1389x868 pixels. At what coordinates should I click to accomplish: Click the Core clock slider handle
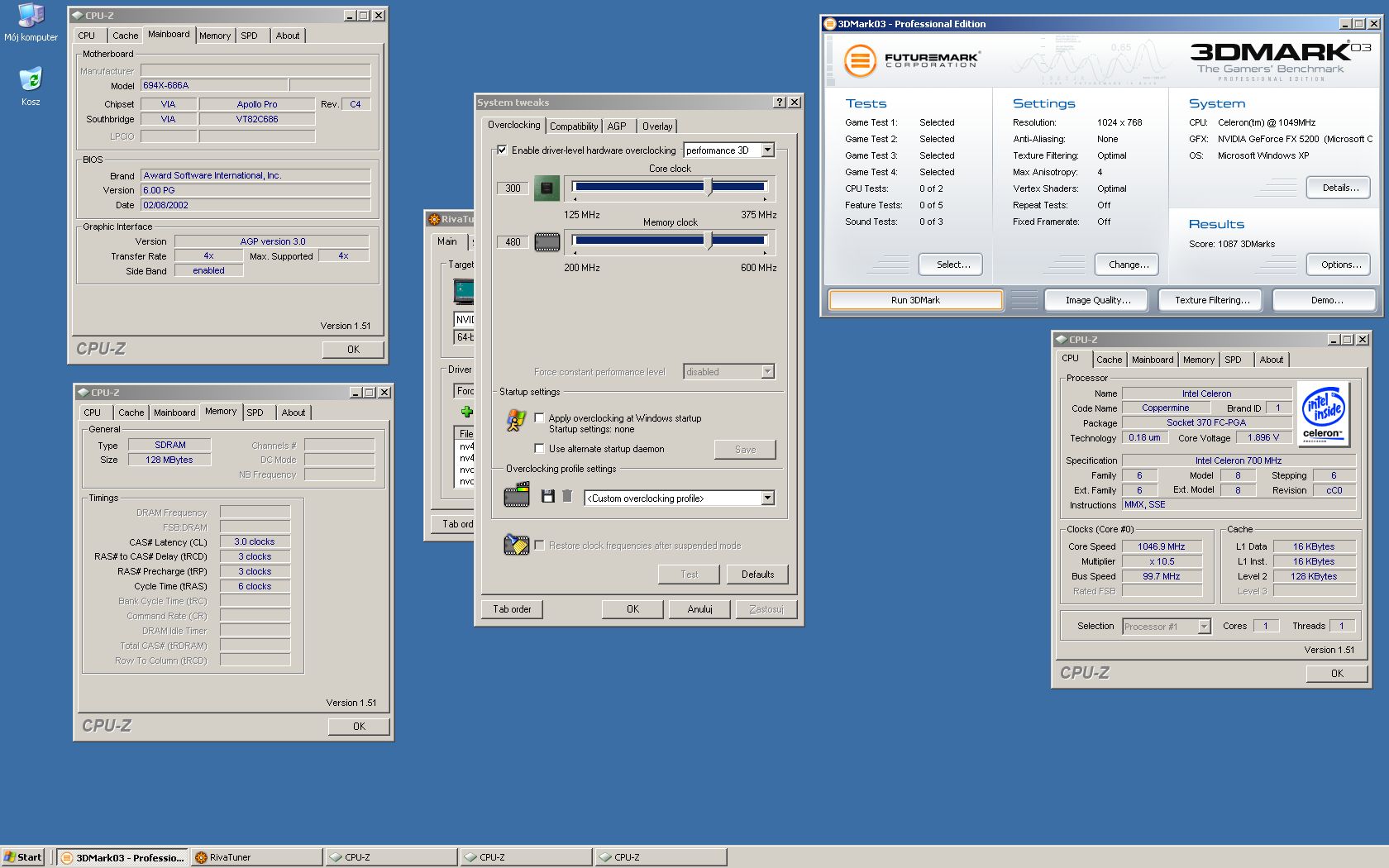coord(709,188)
